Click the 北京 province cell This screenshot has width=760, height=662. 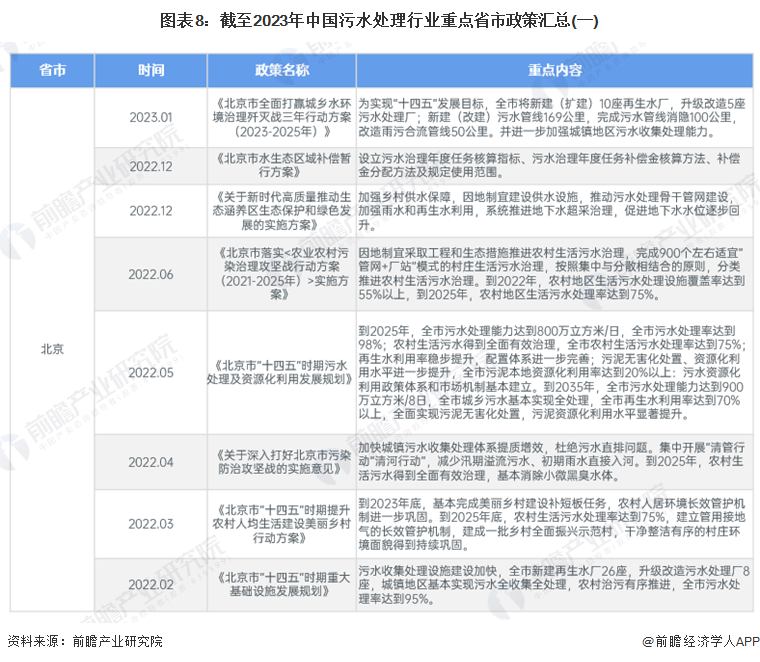click(53, 349)
